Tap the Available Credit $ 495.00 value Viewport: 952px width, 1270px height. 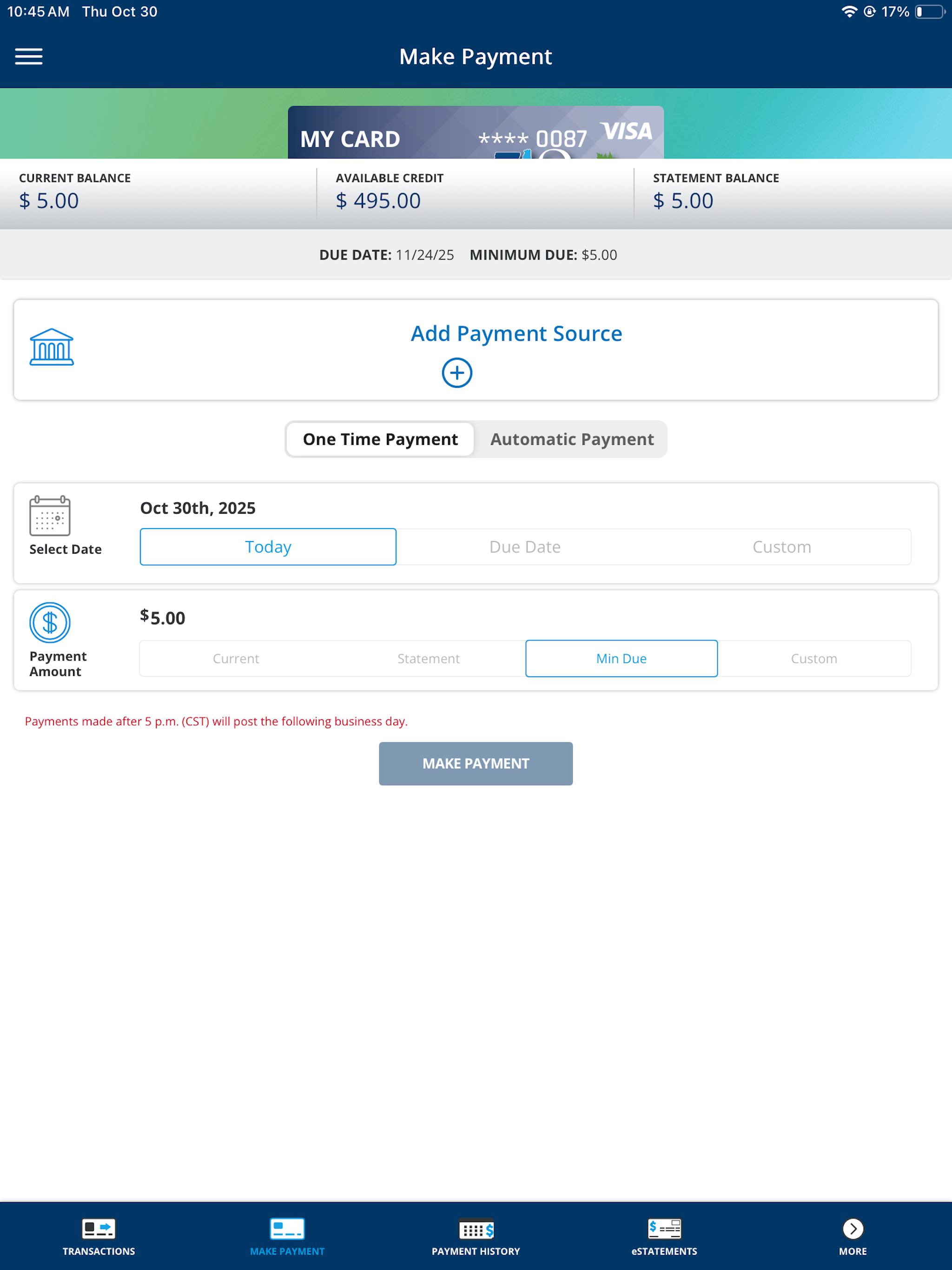[378, 200]
